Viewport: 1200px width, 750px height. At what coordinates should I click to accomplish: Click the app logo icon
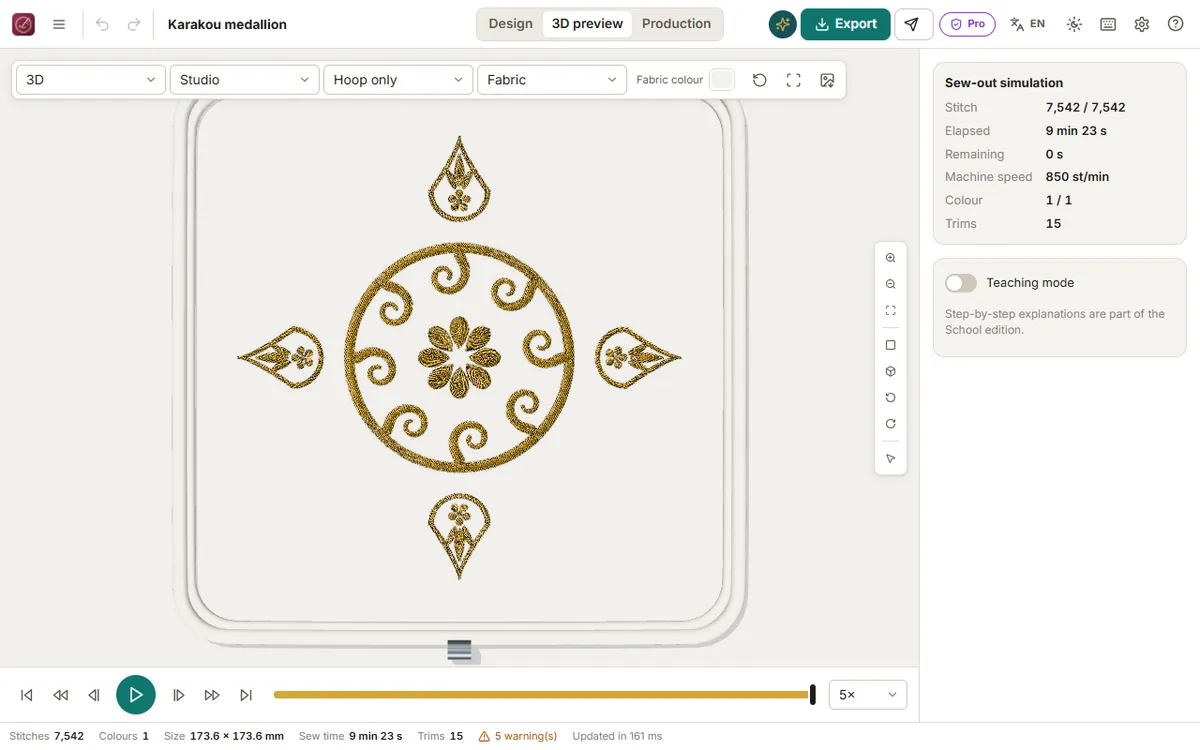pos(23,24)
